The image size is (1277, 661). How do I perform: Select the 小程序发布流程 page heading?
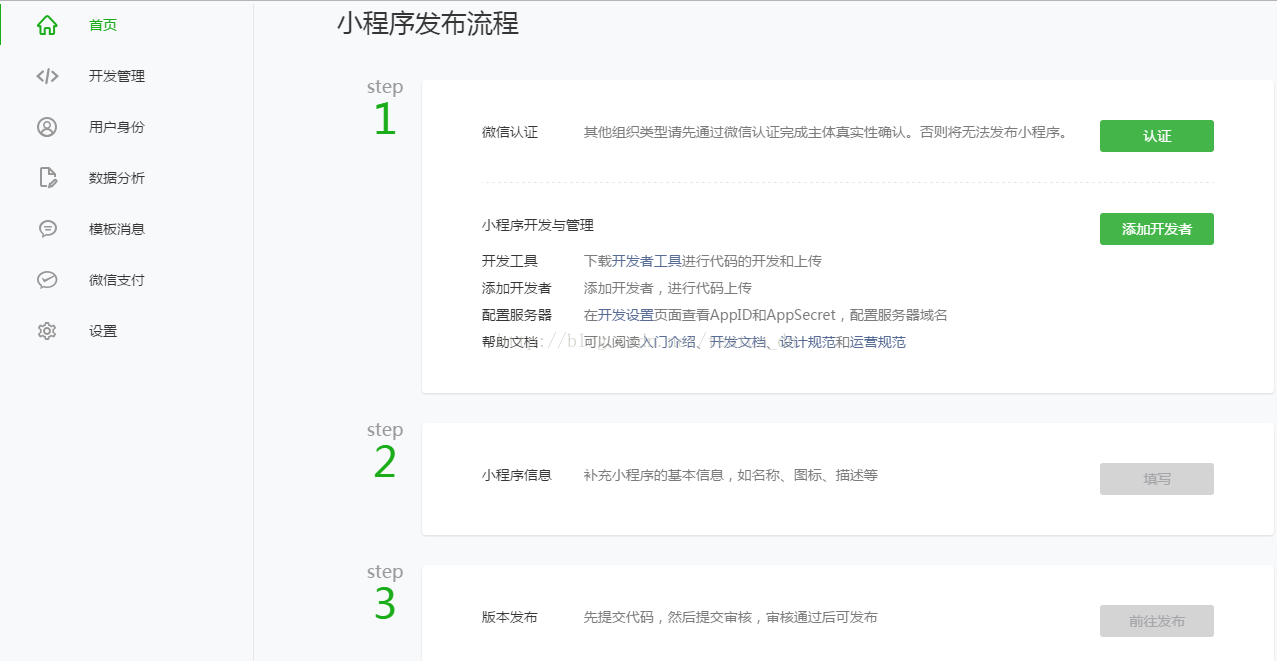(428, 24)
